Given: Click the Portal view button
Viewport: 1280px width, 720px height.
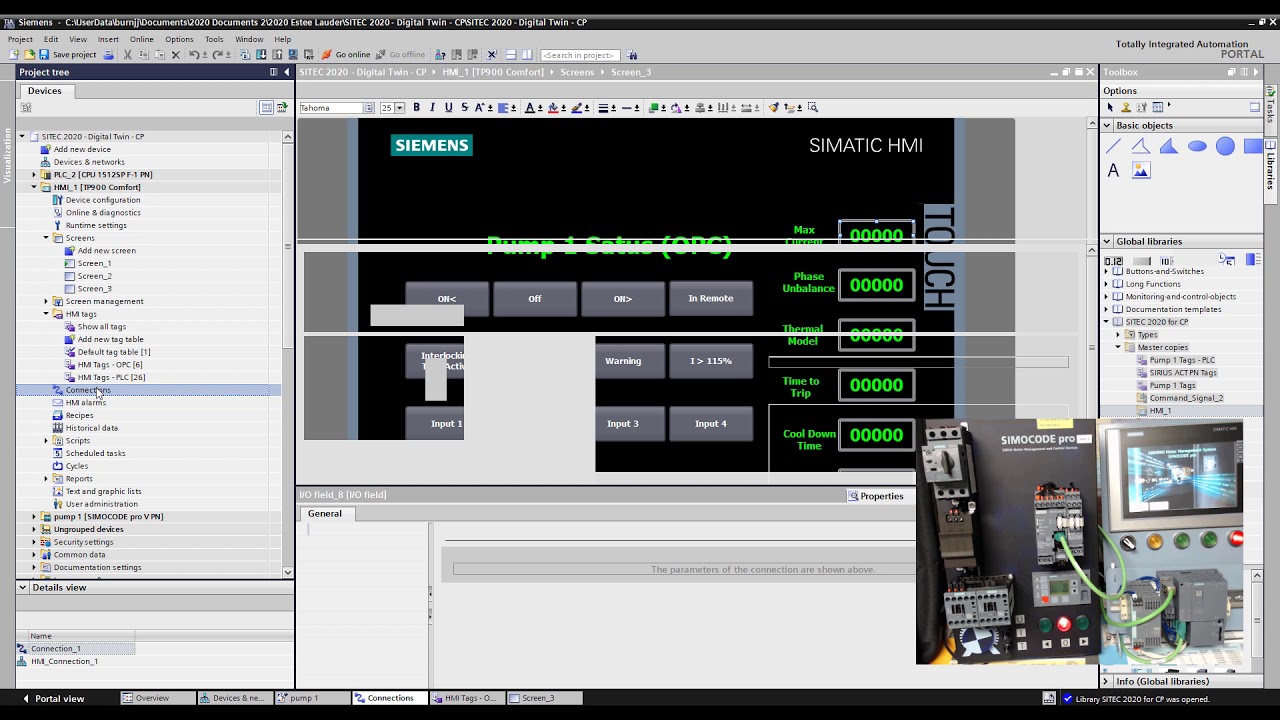Looking at the screenshot, I should click(x=53, y=699).
